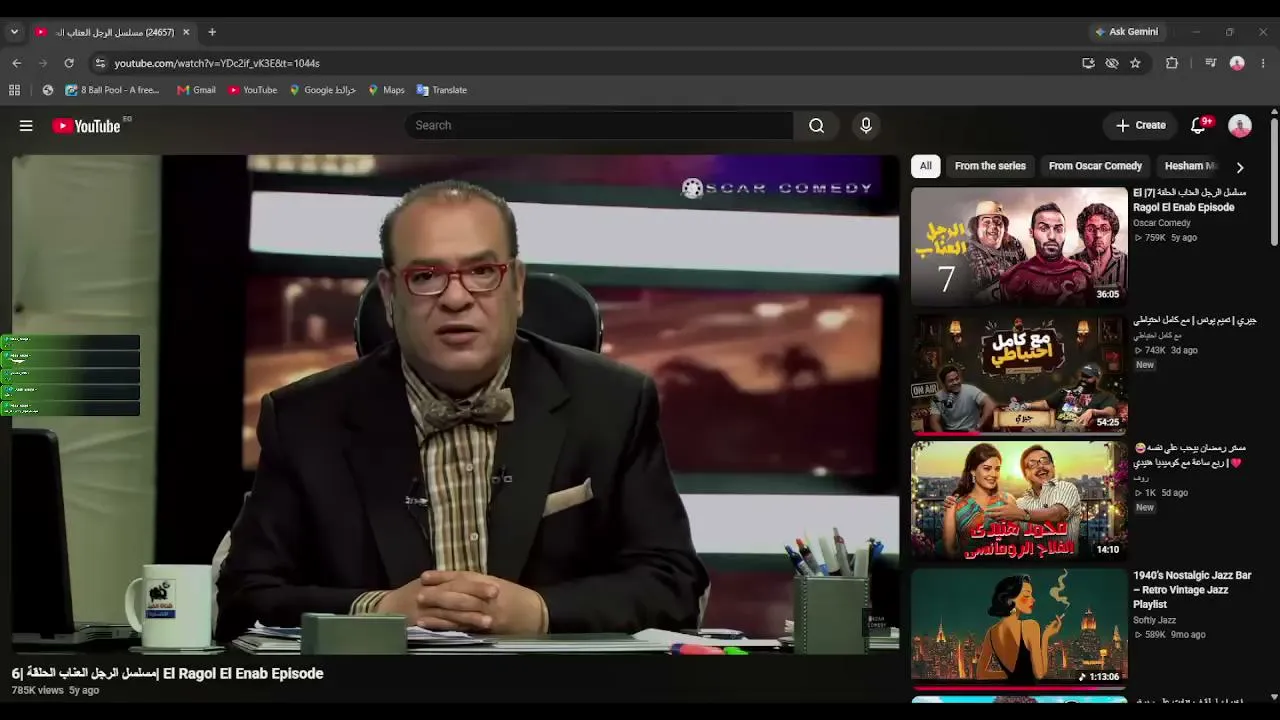Screen dimensions: 1280x720
Task: Close the YouTube tab
Action: click(x=186, y=32)
